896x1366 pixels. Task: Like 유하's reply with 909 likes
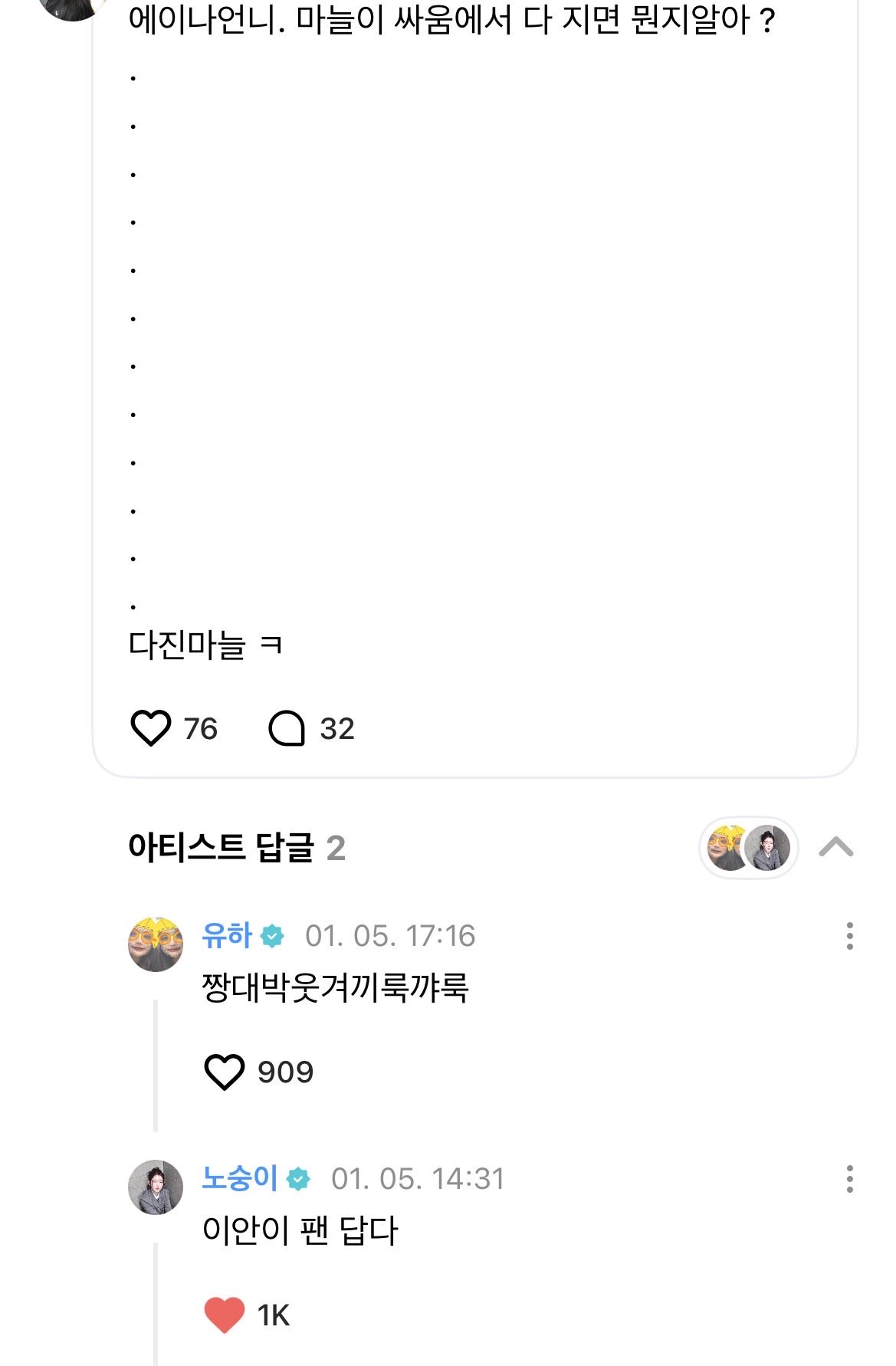(225, 1072)
